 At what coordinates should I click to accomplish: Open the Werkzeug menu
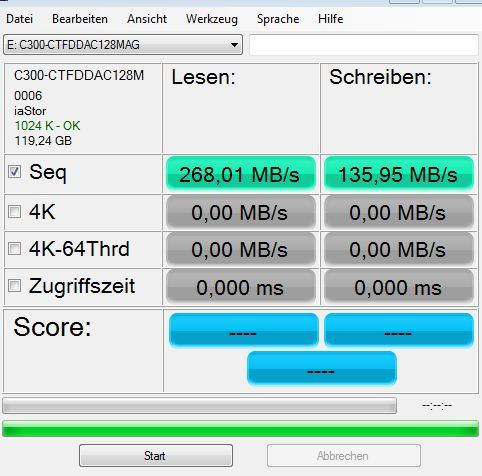[212, 19]
